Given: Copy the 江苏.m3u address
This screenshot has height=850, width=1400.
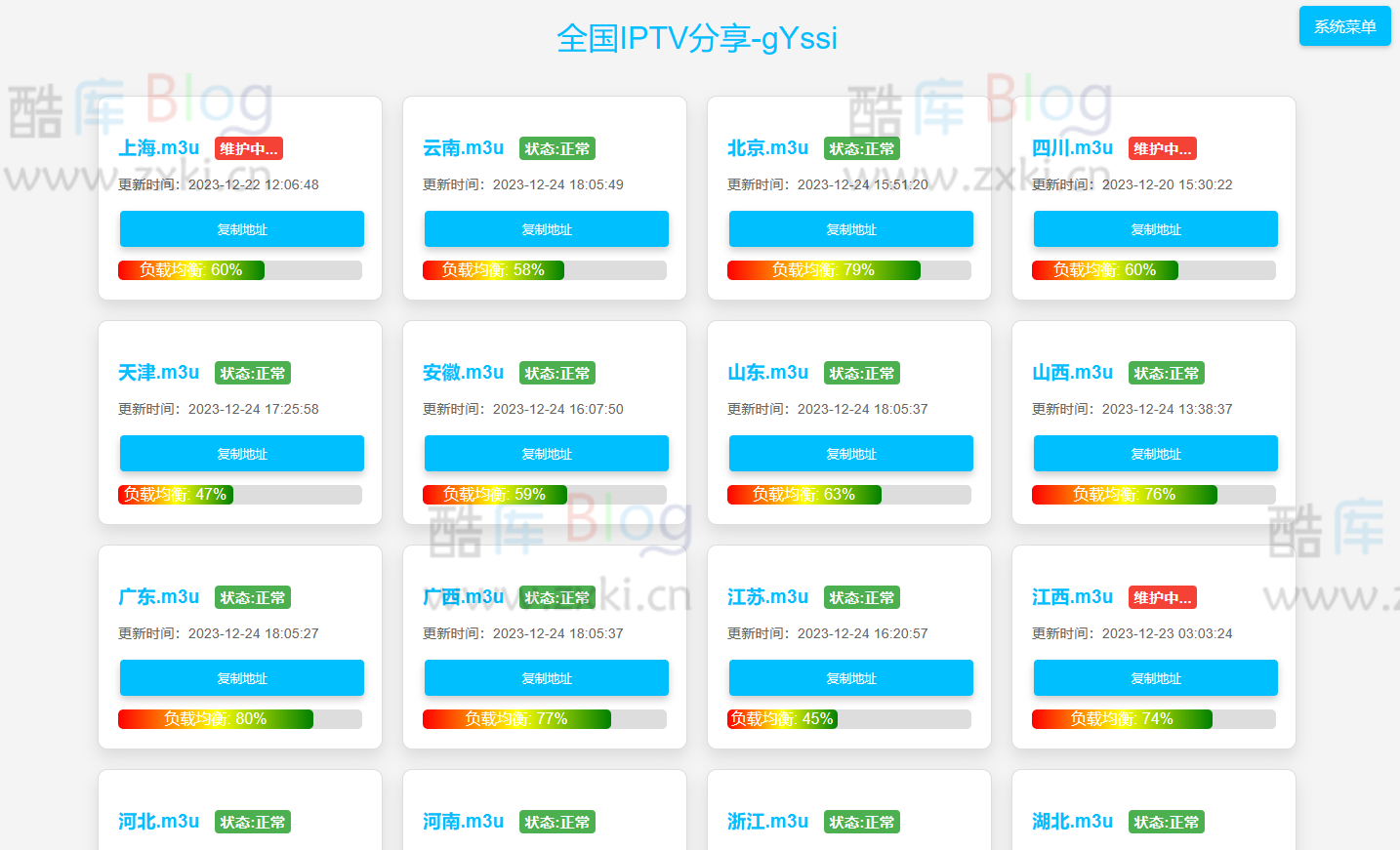Looking at the screenshot, I should pyautogui.click(x=850, y=677).
